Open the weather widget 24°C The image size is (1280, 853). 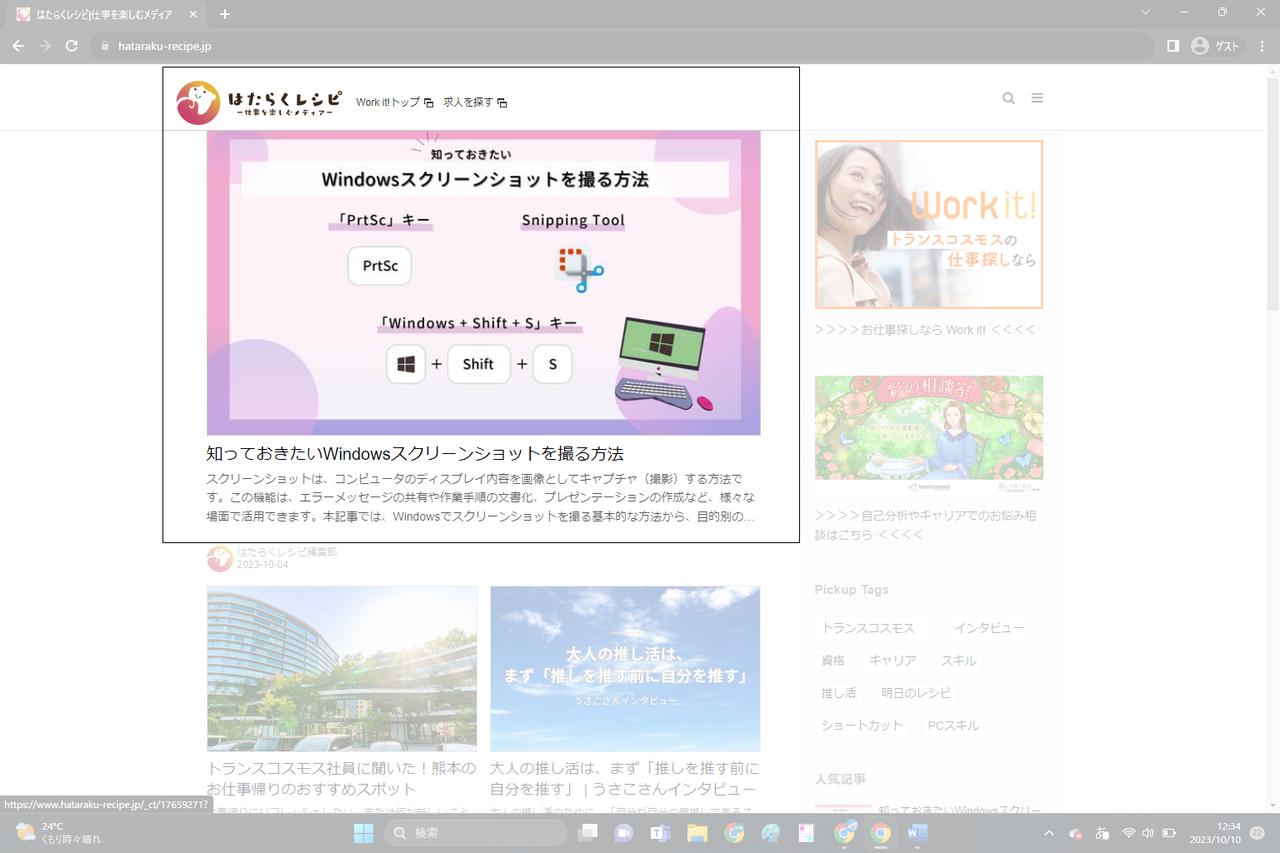[x=58, y=833]
